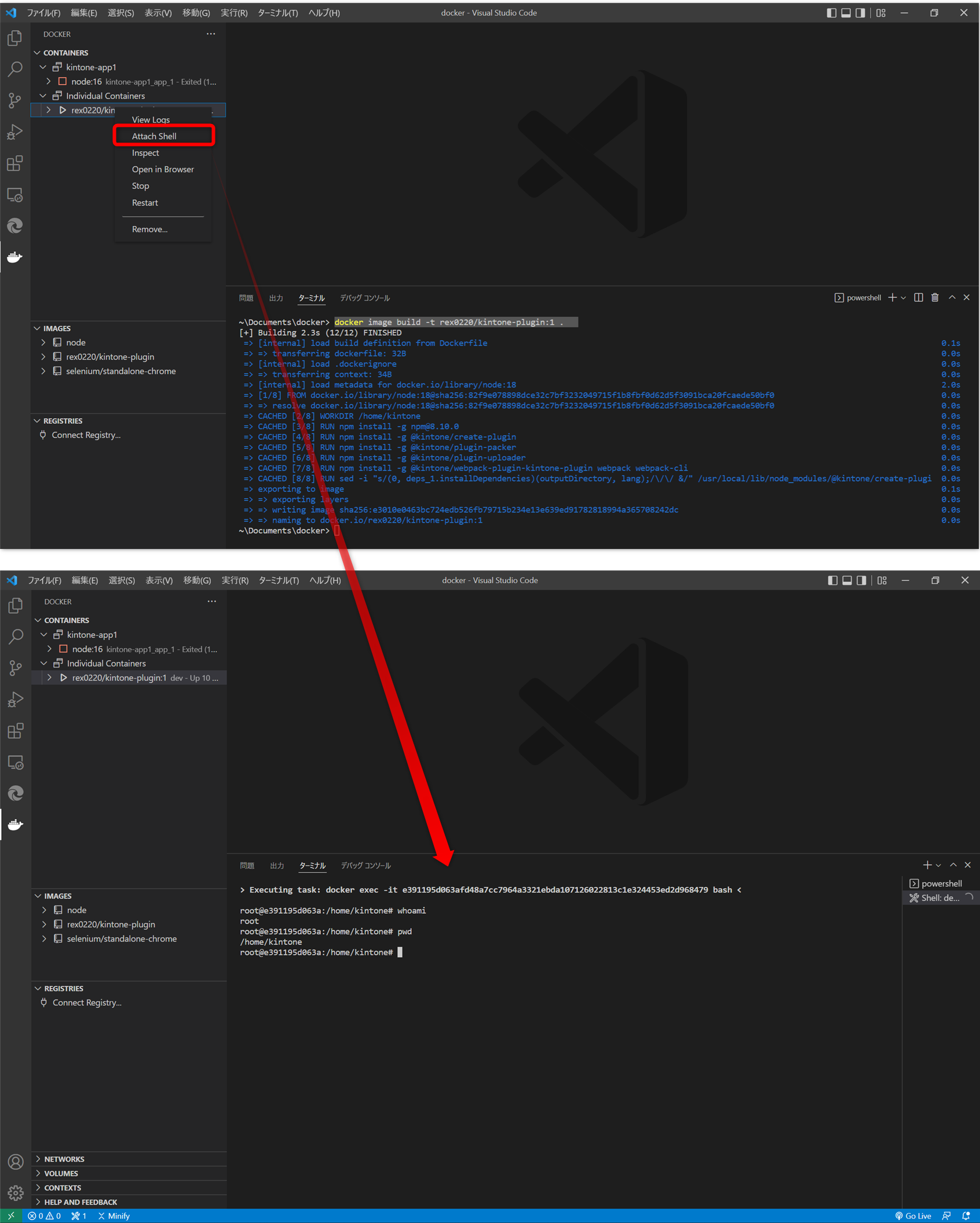Open Edge Tools icon in top window
This screenshot has height=1223, width=980.
click(x=15, y=226)
